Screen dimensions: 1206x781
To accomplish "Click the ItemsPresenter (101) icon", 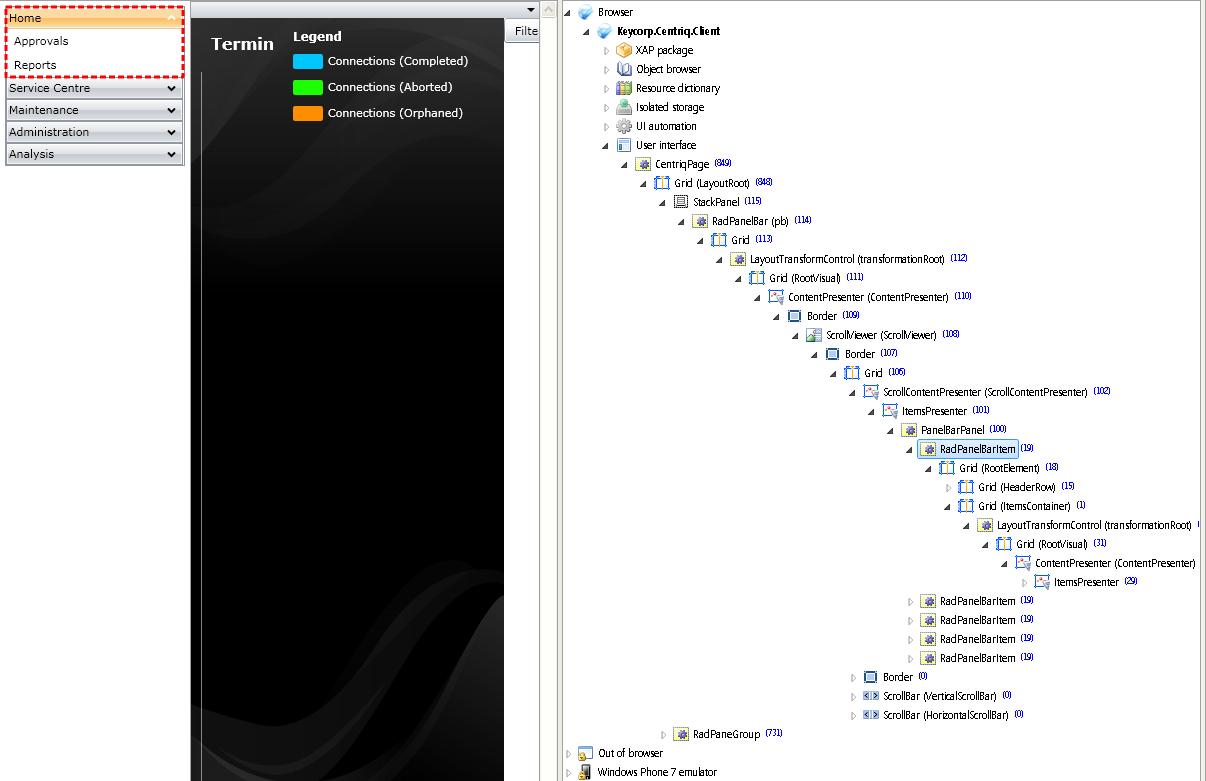I will click(x=890, y=411).
